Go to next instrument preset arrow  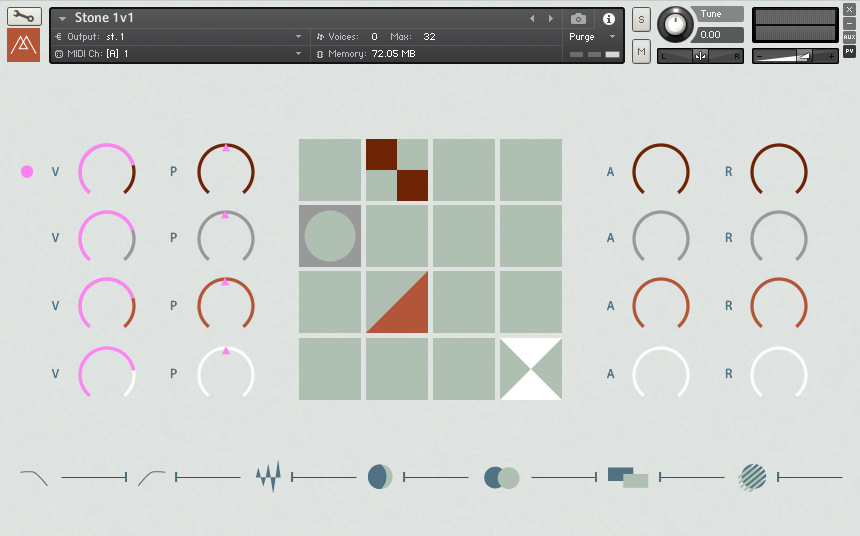coord(550,19)
